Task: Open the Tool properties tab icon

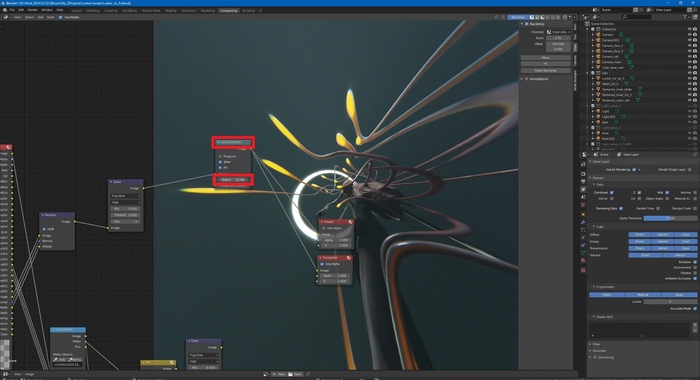Action: pyautogui.click(x=583, y=164)
